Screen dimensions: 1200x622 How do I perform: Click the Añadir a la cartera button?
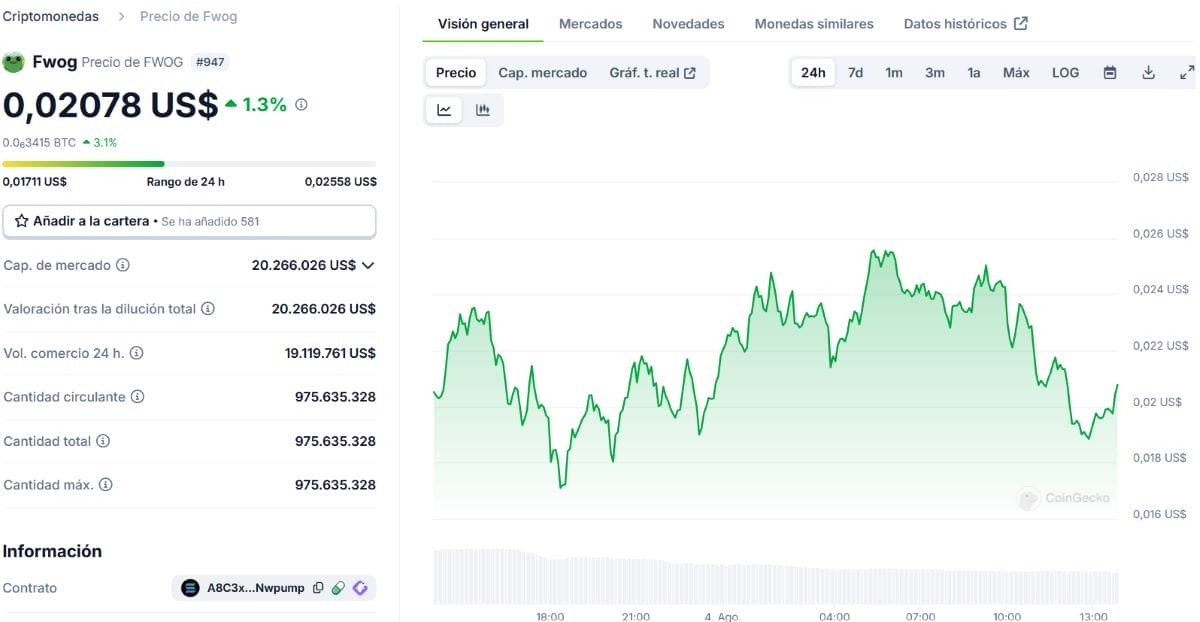coord(189,221)
